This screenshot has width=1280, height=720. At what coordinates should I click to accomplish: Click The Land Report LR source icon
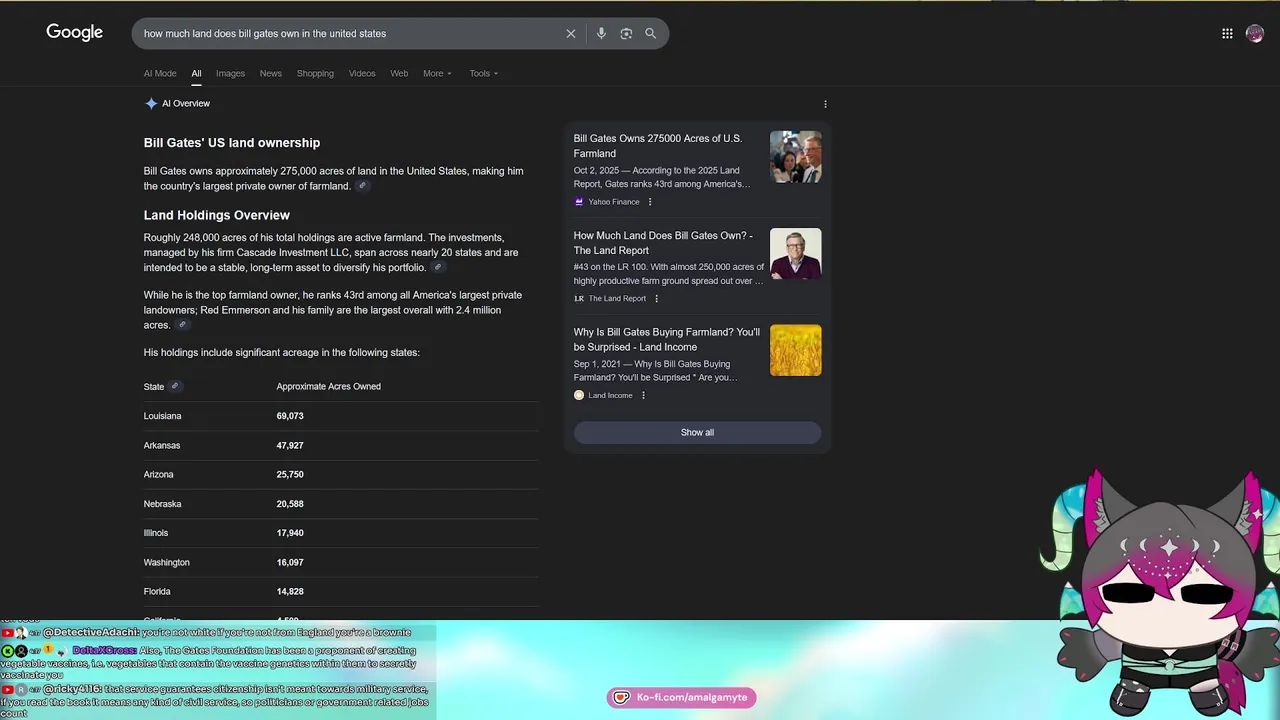(x=579, y=298)
